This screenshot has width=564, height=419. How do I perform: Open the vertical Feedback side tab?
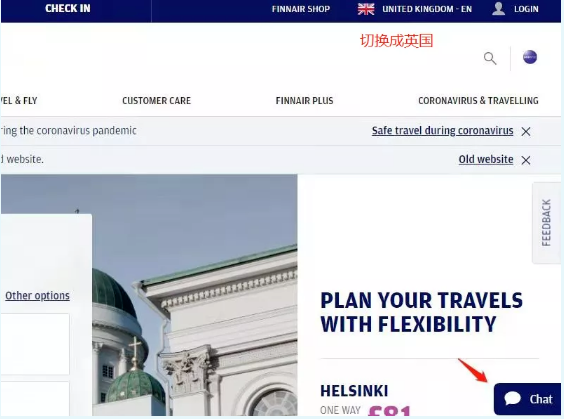click(546, 223)
